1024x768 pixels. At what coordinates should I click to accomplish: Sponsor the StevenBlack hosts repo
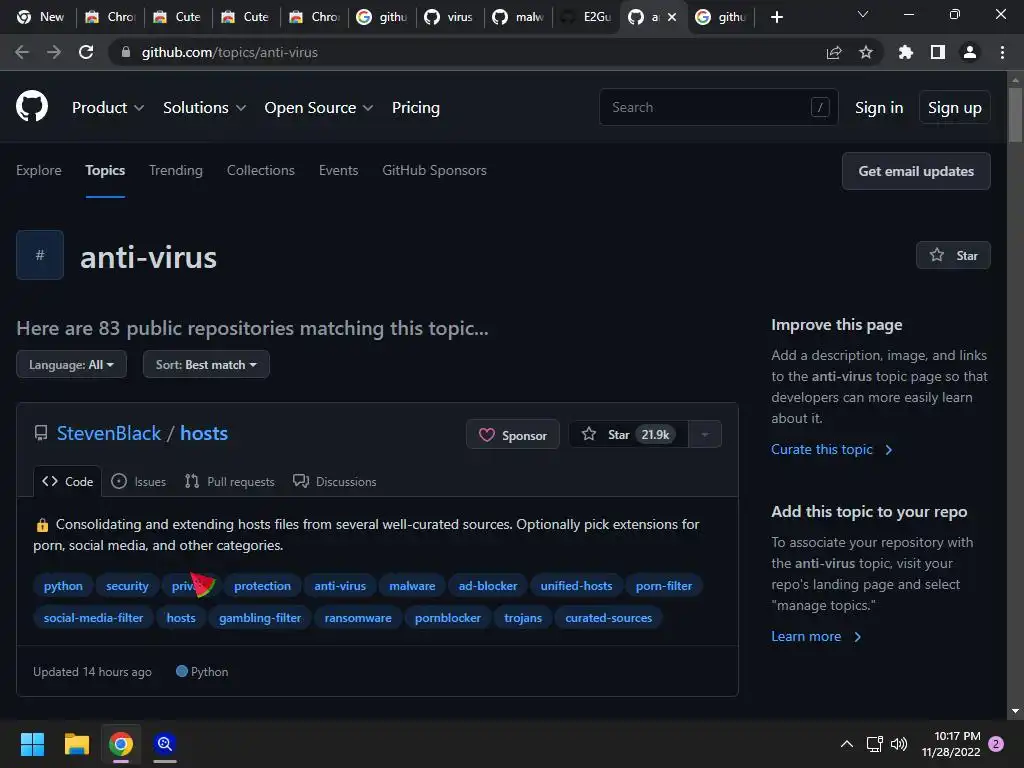coord(513,434)
